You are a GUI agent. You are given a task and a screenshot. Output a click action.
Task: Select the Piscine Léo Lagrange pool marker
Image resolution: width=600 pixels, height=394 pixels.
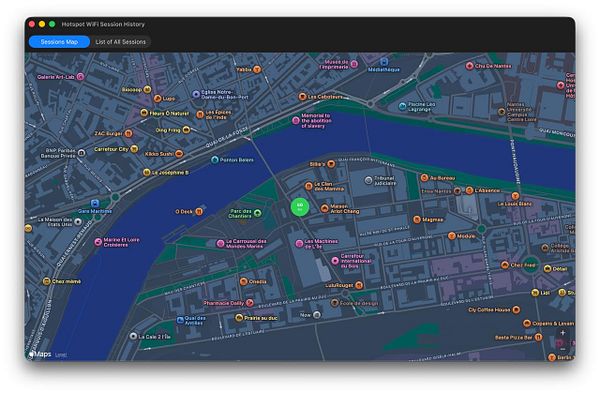click(x=402, y=106)
